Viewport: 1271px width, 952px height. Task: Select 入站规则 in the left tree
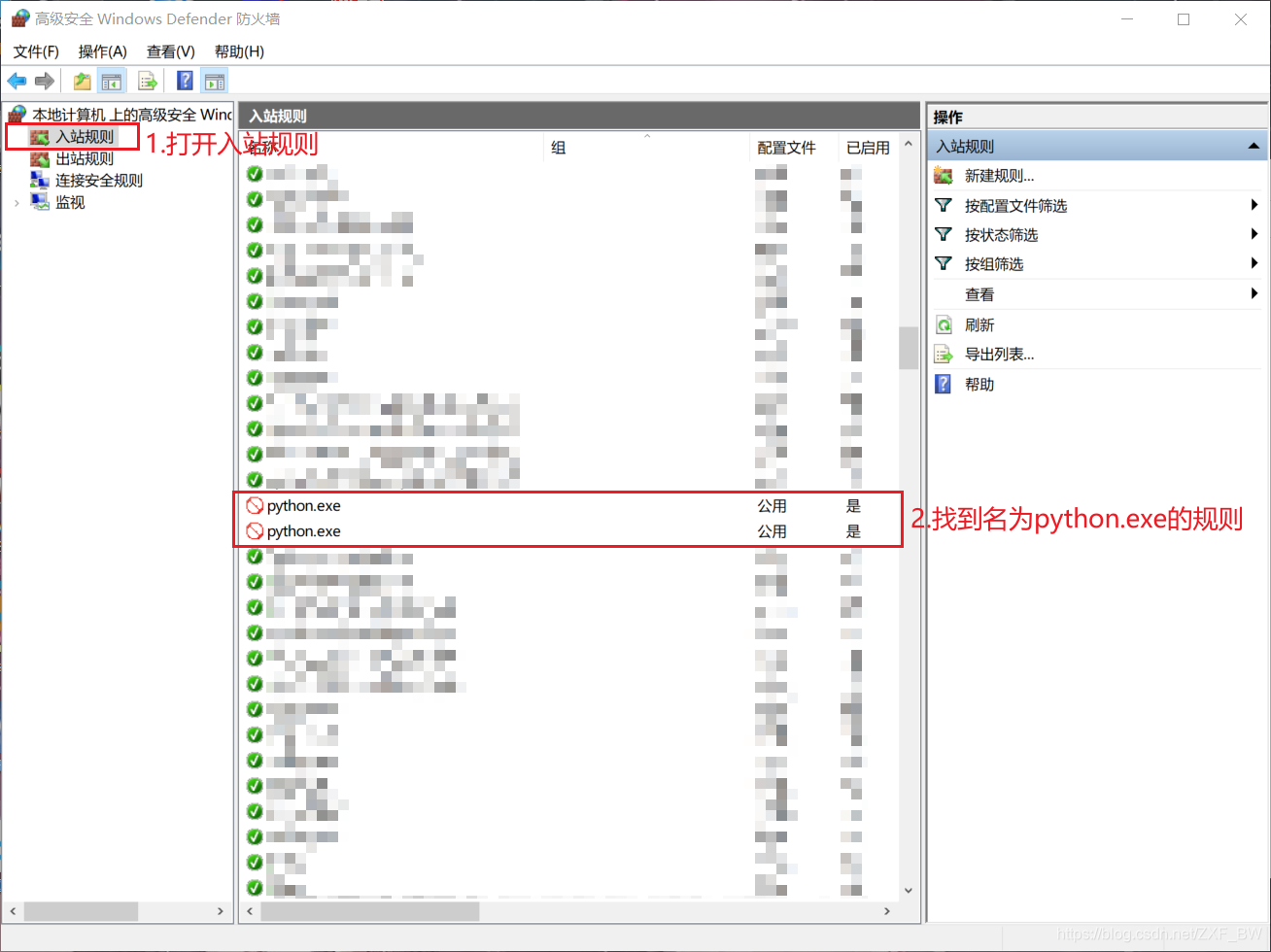coord(85,137)
